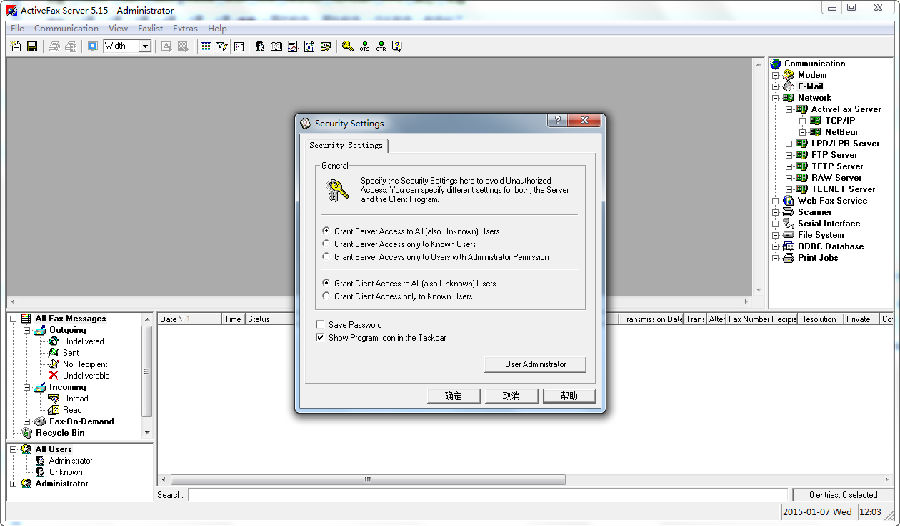This screenshot has height=526, width=900.
Task: Open the Help menu
Action: coord(217,28)
